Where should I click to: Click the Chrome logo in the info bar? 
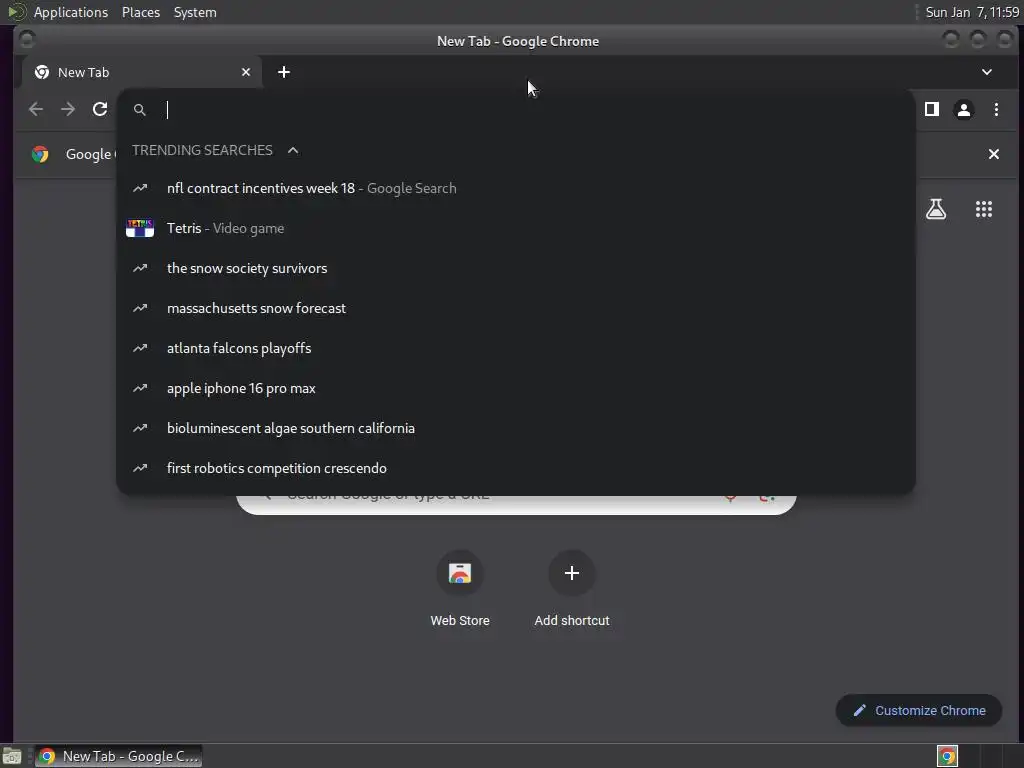pyautogui.click(x=40, y=154)
